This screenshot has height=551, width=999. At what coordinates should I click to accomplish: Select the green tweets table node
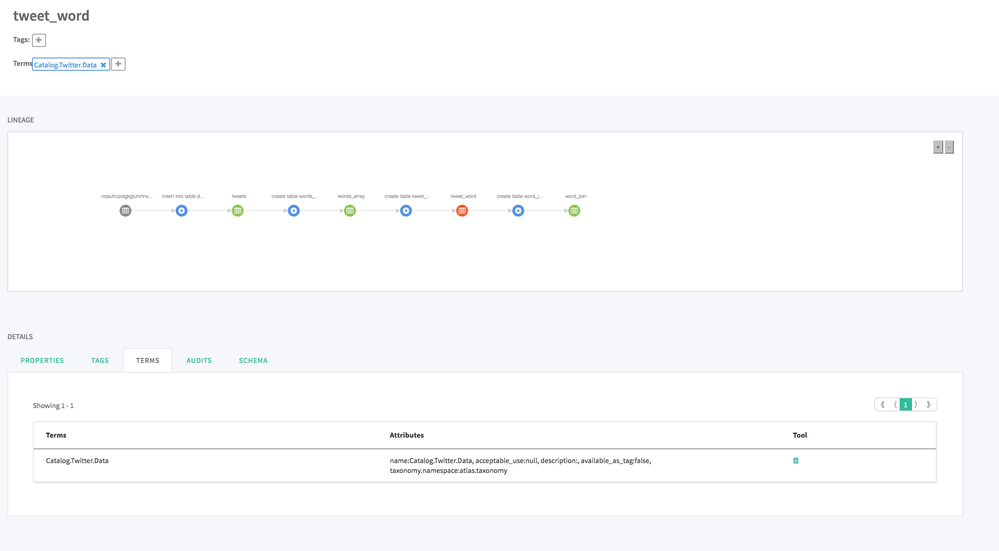coord(238,211)
